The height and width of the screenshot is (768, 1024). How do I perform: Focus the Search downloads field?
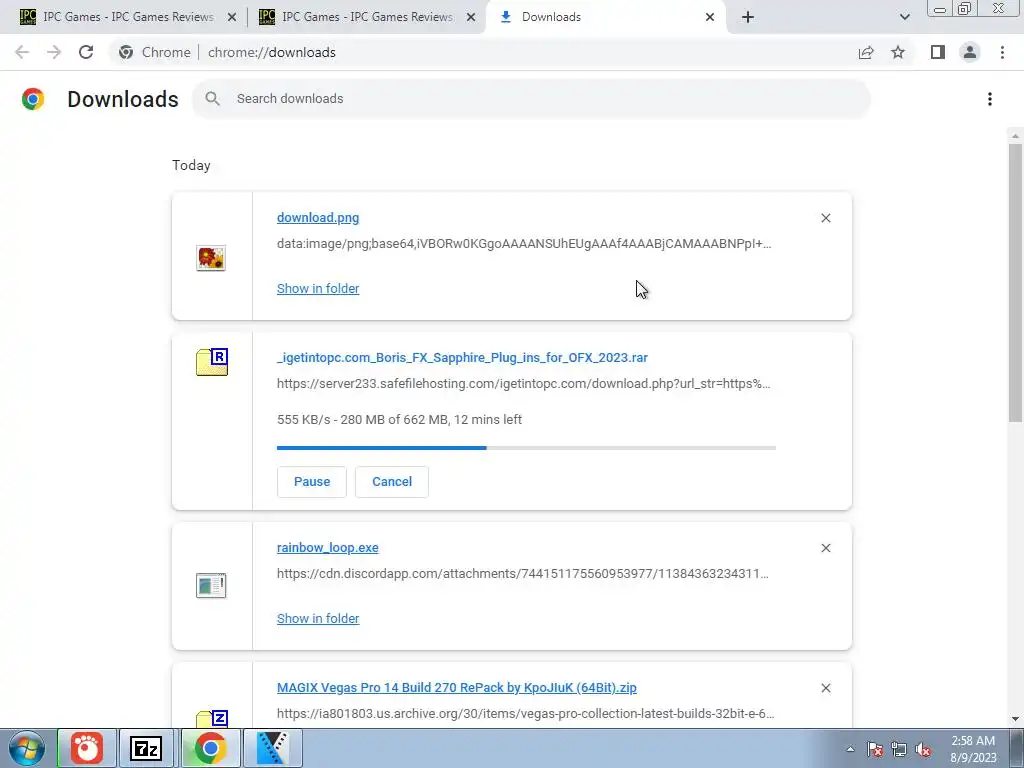pyautogui.click(x=531, y=99)
